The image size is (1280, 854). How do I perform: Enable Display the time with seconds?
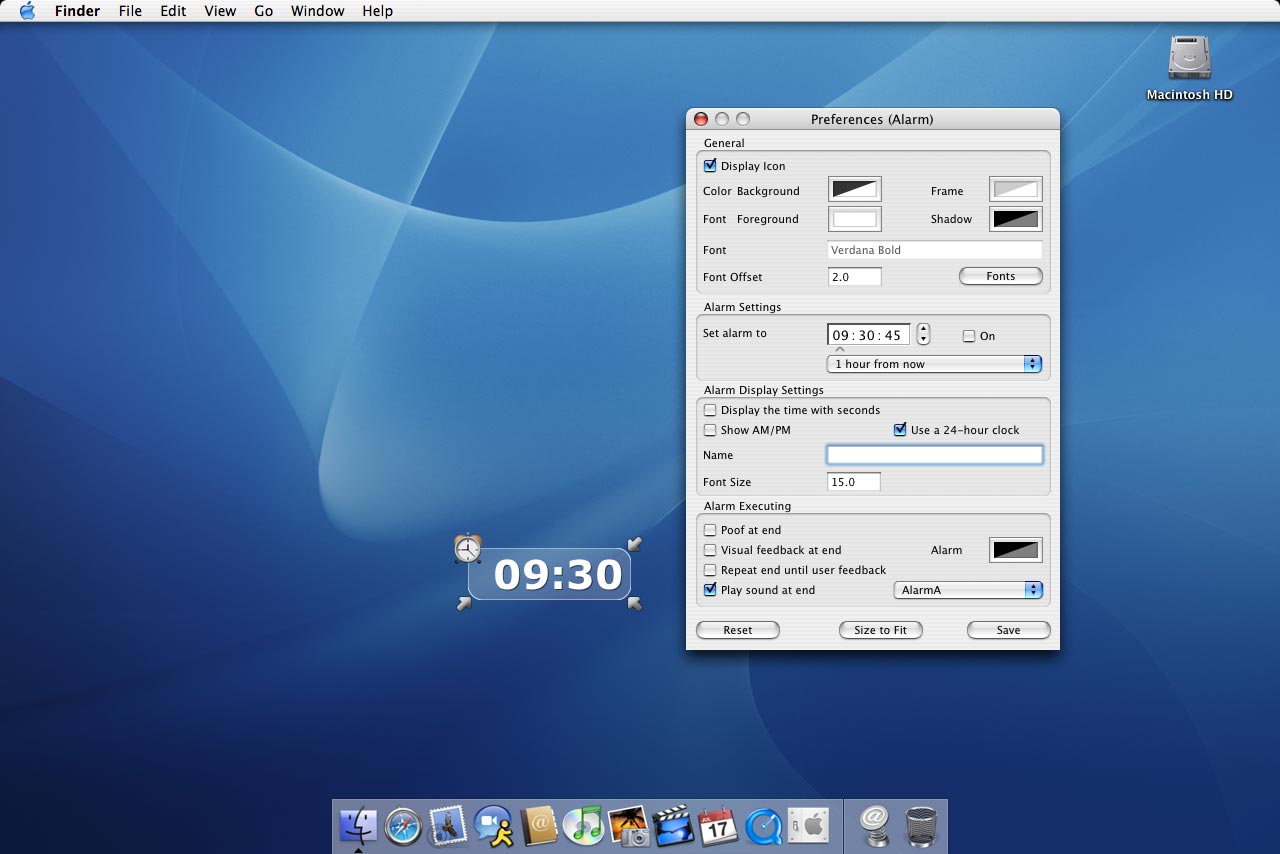[x=710, y=410]
